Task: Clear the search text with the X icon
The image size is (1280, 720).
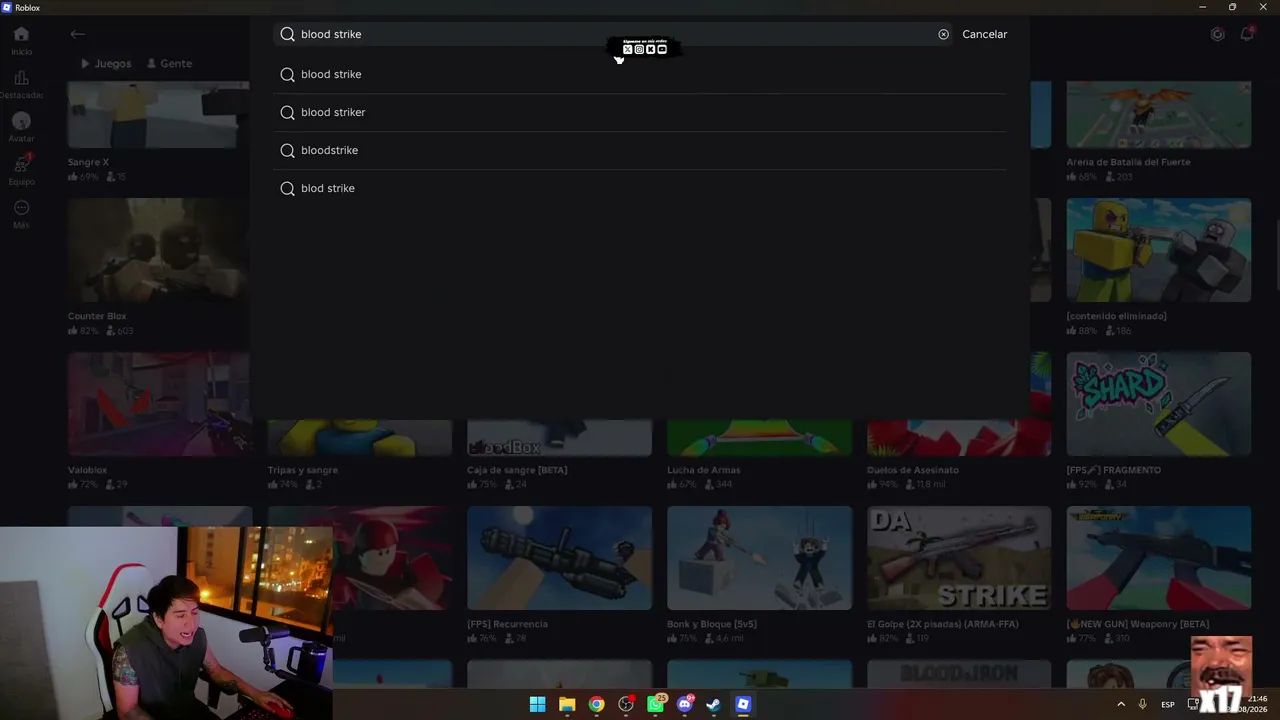Action: pos(943,34)
